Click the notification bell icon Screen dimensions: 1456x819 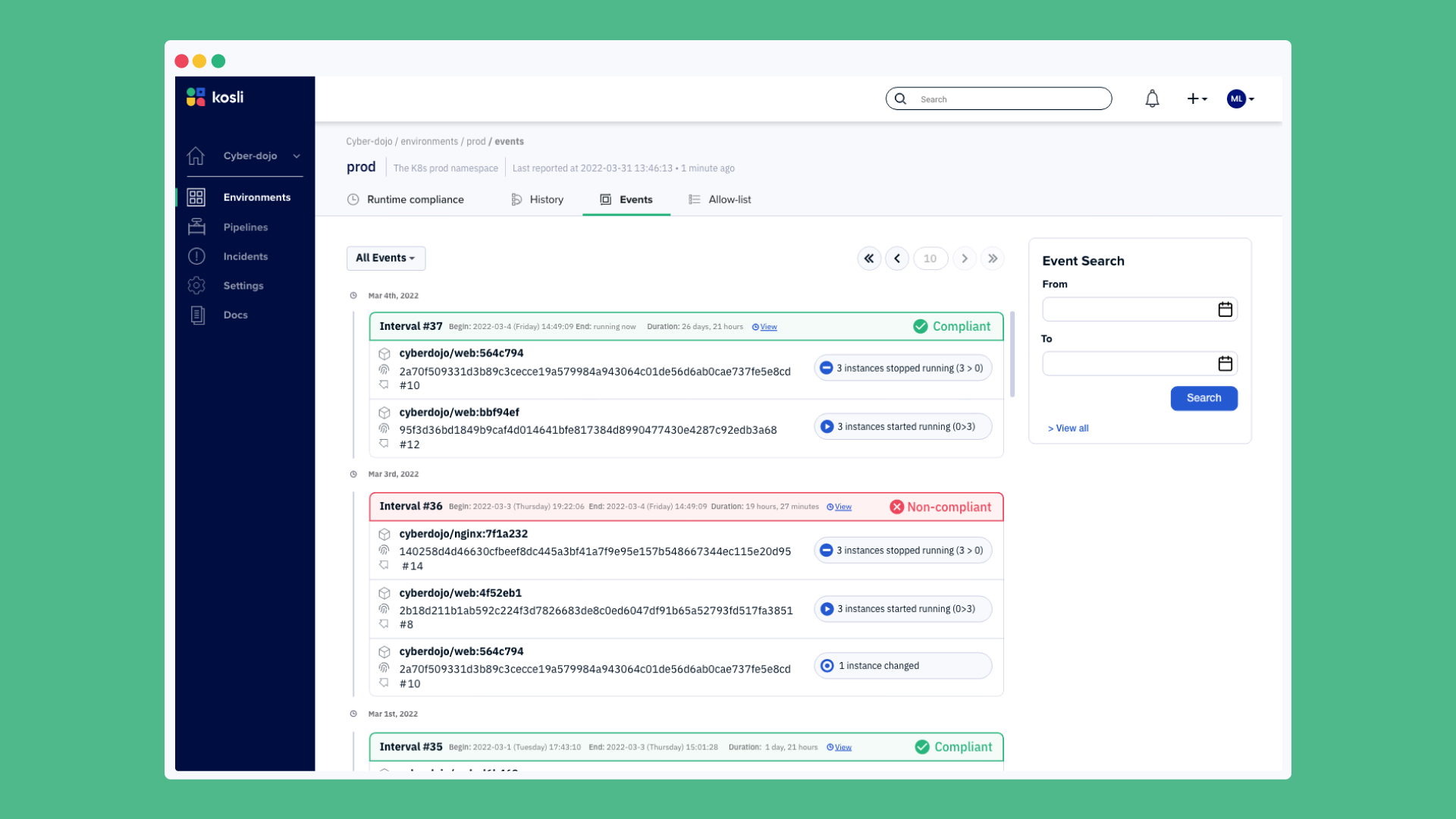coord(1152,98)
